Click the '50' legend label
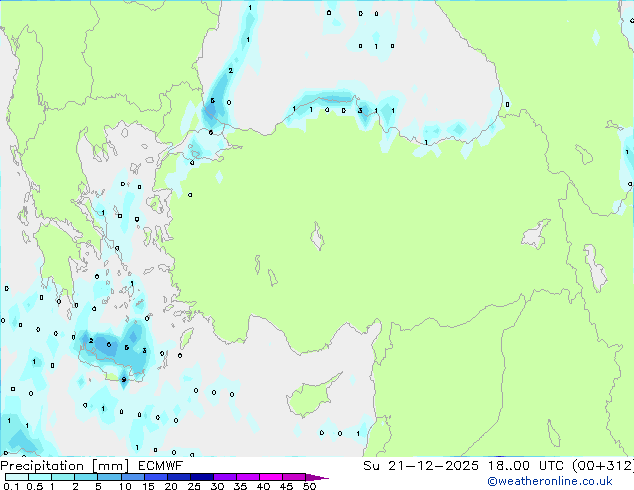 309,486
